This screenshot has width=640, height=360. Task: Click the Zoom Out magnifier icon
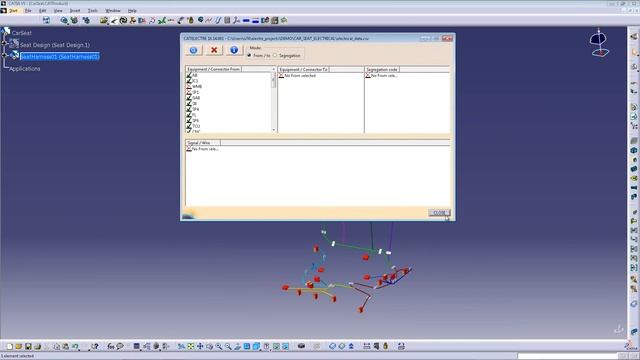click(228, 347)
